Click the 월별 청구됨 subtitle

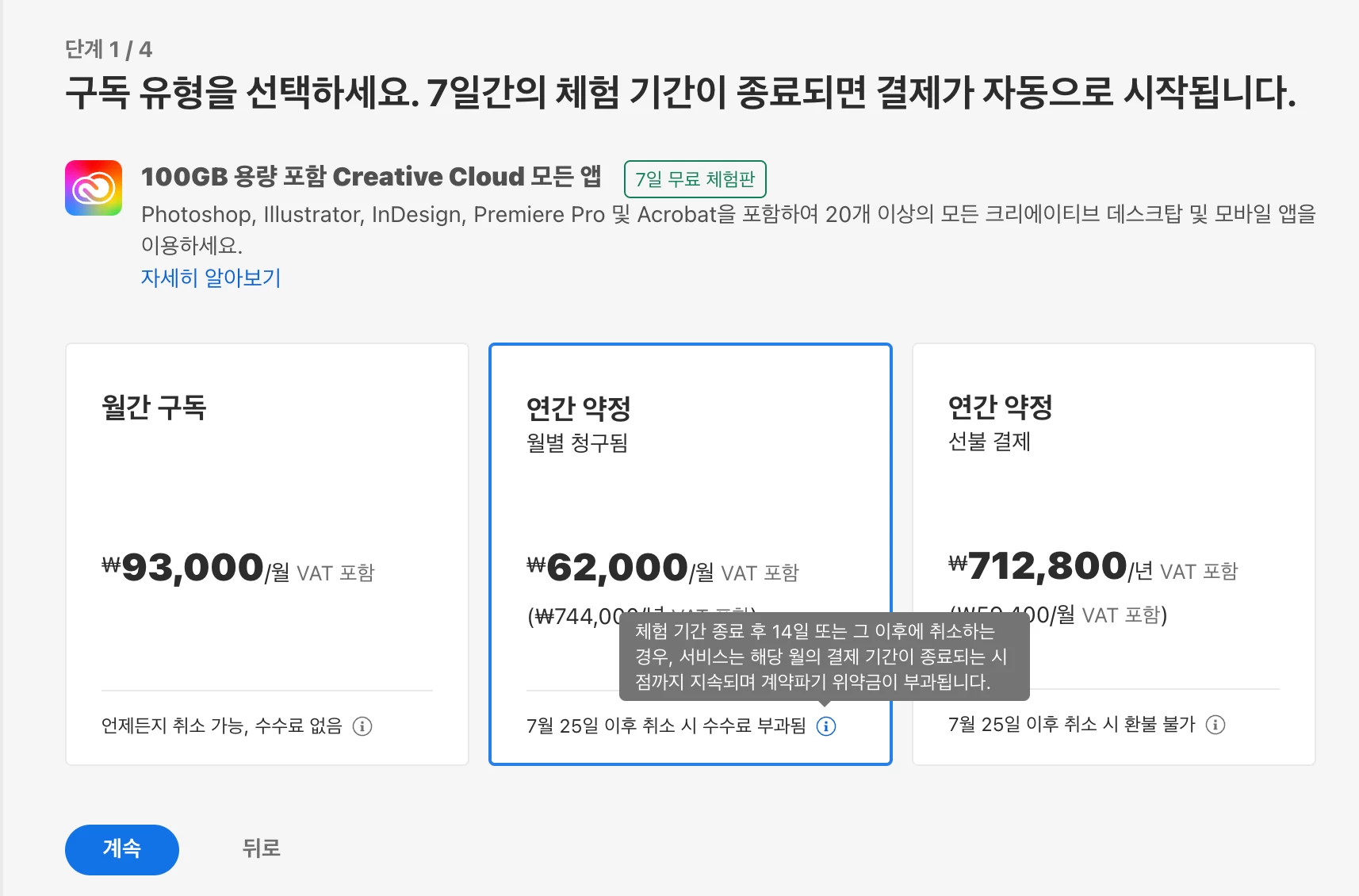577,442
